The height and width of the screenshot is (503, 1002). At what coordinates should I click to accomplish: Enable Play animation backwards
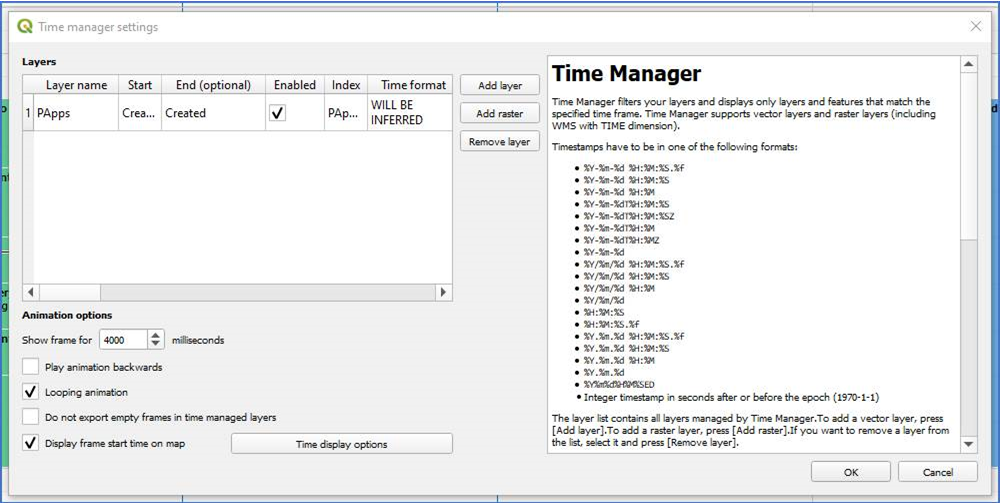point(30,368)
